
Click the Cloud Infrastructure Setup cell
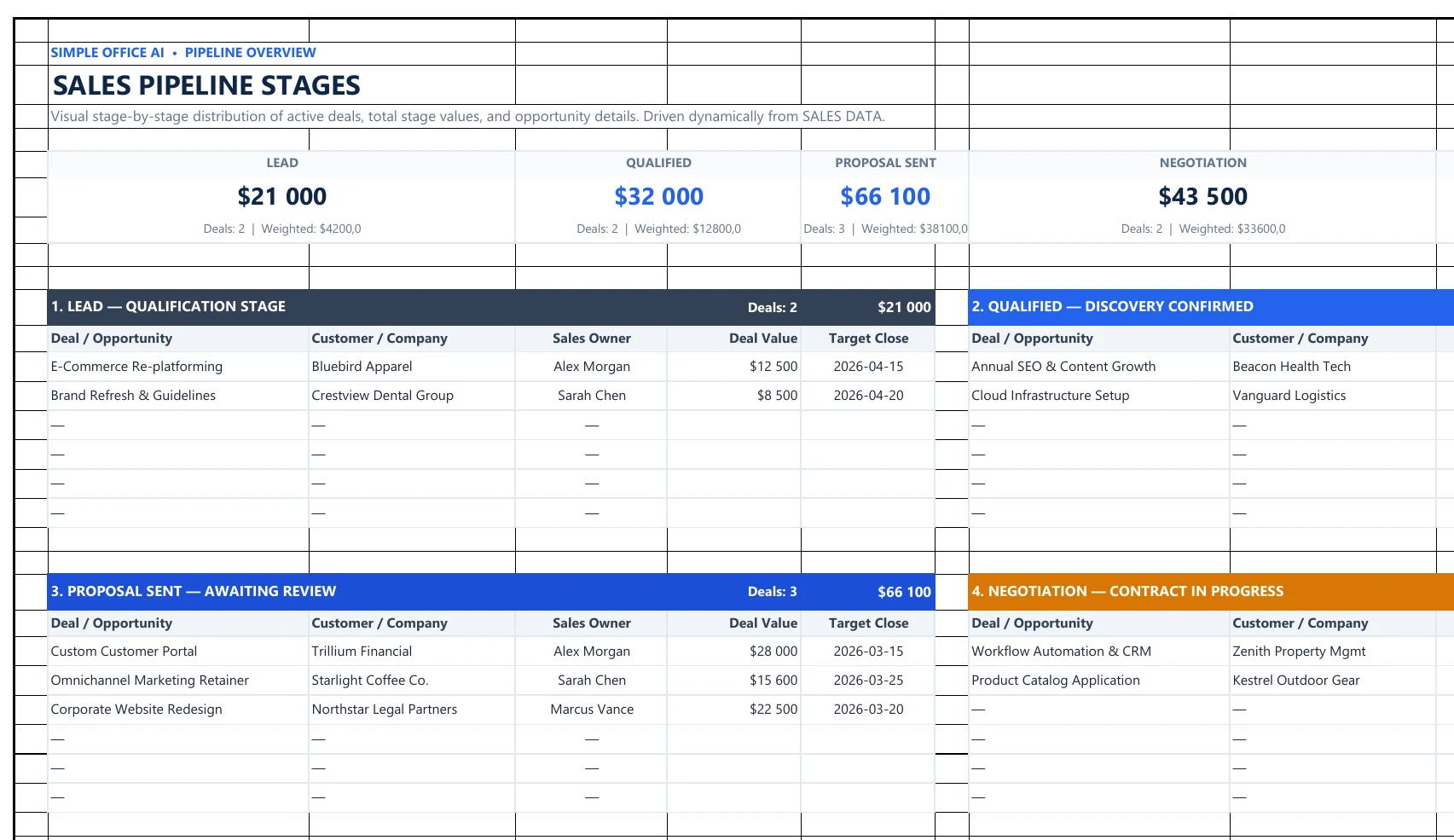[1099, 396]
